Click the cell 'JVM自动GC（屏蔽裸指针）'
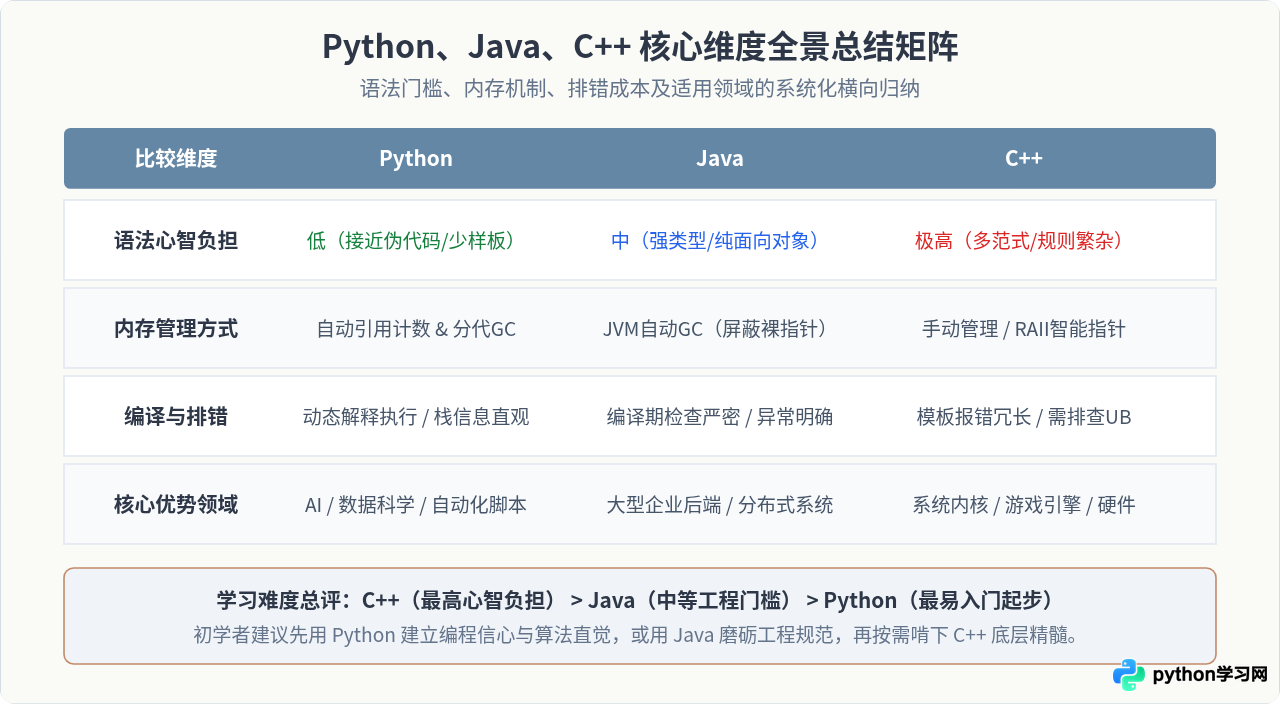 click(716, 328)
